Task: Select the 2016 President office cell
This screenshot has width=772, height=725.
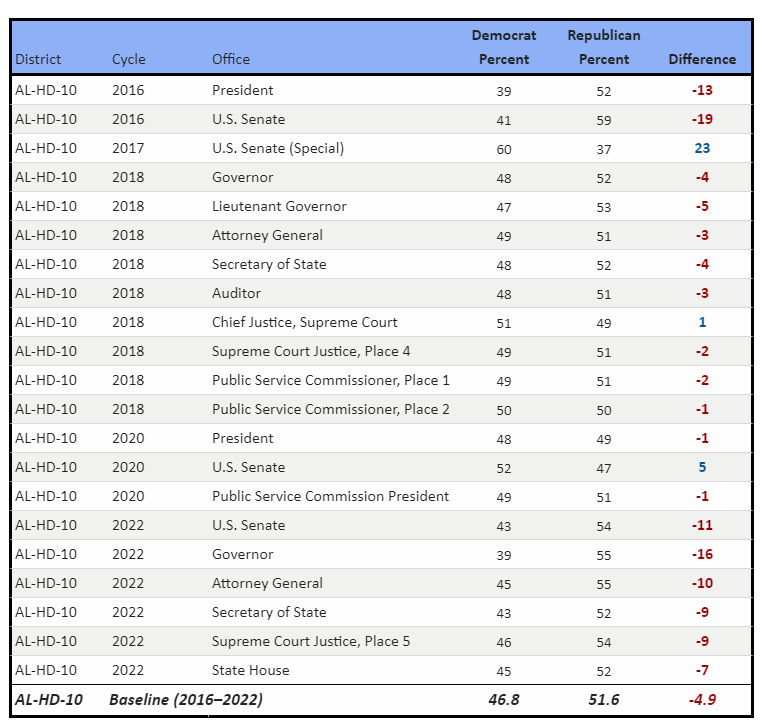Action: coord(242,90)
